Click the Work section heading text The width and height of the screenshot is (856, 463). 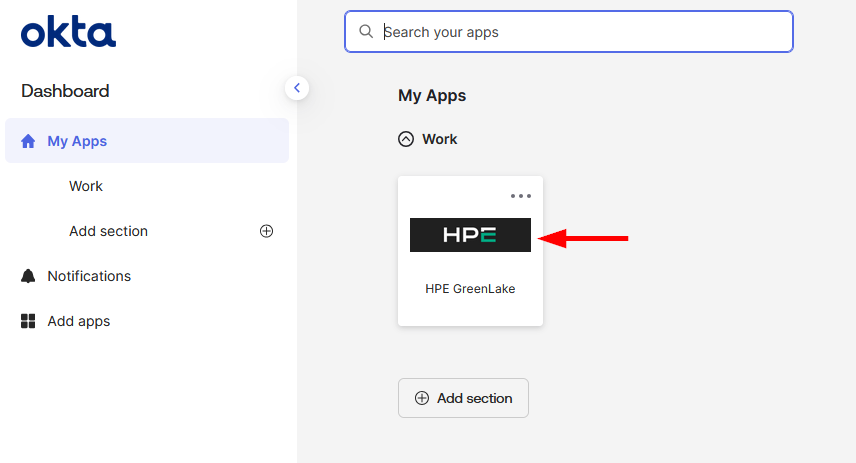(439, 139)
